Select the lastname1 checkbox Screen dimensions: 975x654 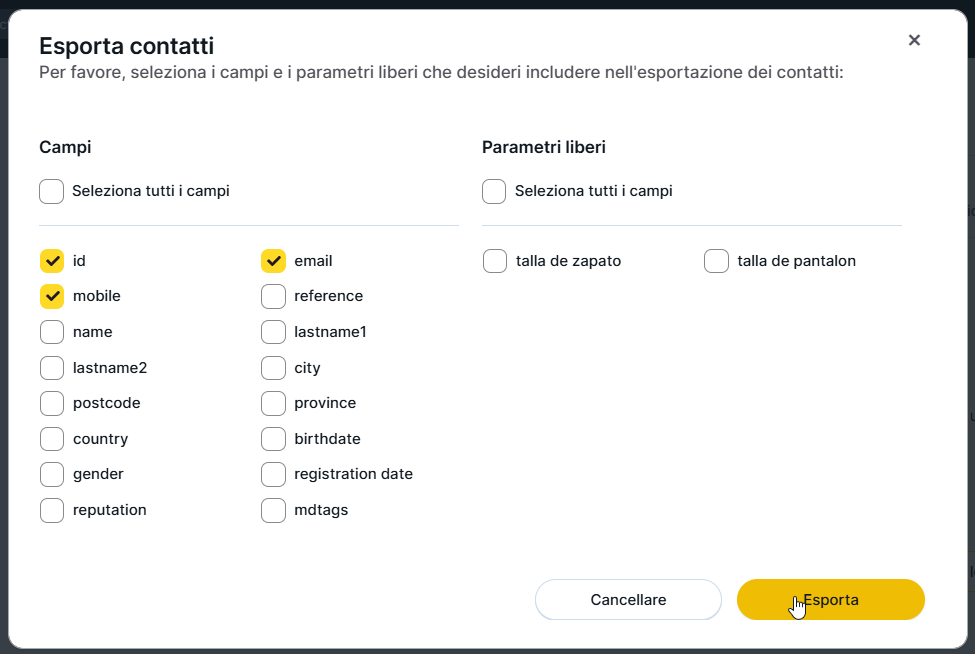click(x=273, y=332)
